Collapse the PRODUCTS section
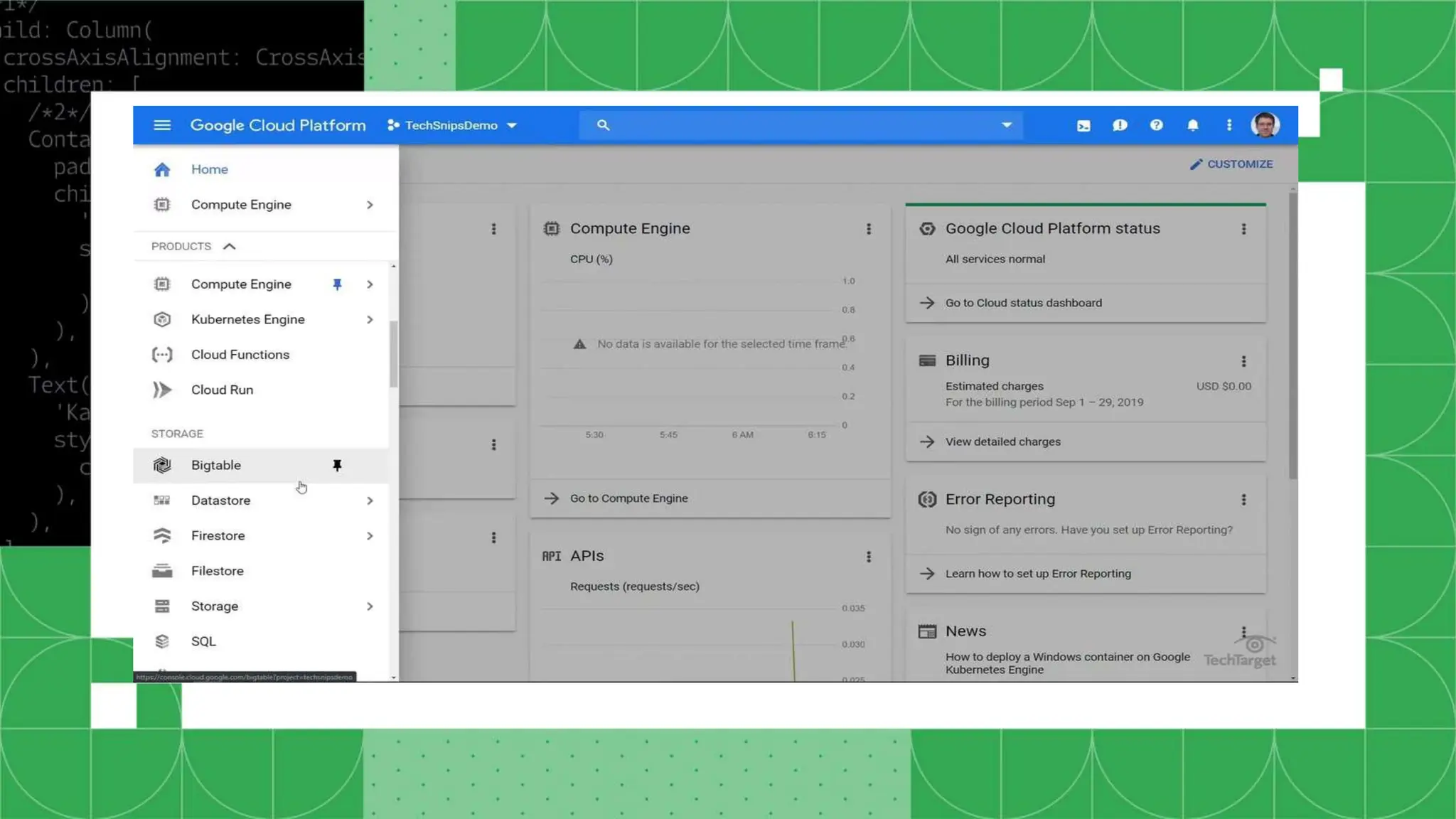This screenshot has height=819, width=1456. tap(229, 247)
